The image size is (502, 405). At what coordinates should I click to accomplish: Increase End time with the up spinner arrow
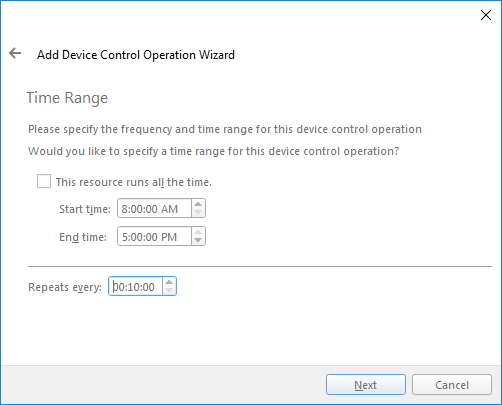(x=198, y=232)
